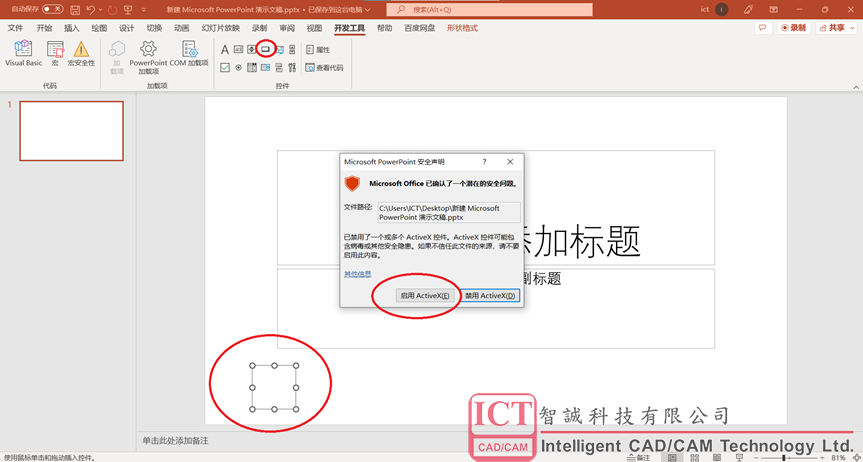
Task: Select the Image ActiveX control
Action: point(280,50)
